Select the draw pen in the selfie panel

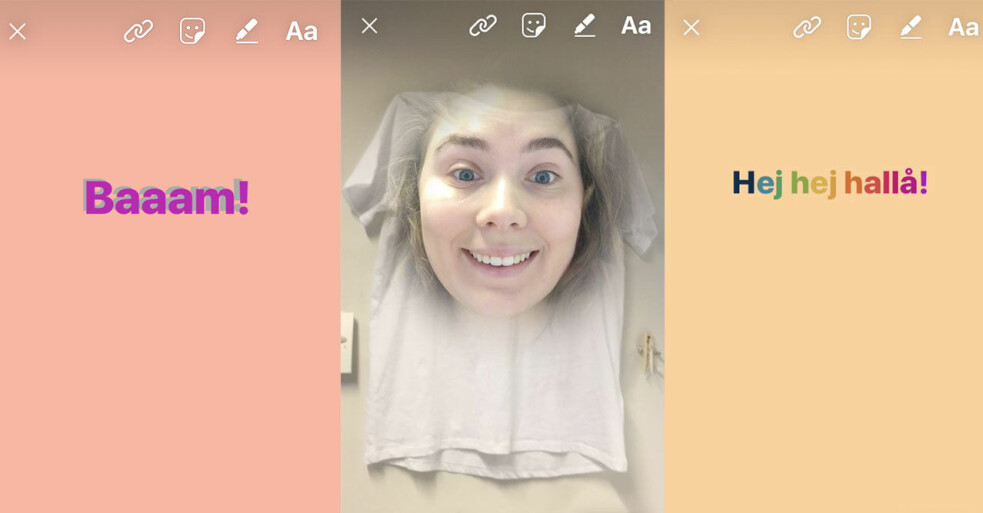(x=584, y=26)
